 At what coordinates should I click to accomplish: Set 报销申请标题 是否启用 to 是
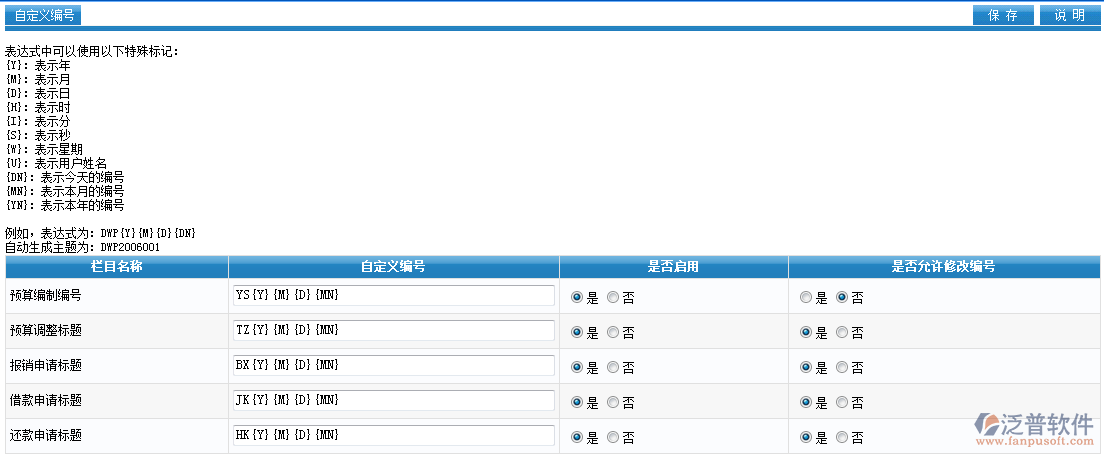tap(577, 367)
